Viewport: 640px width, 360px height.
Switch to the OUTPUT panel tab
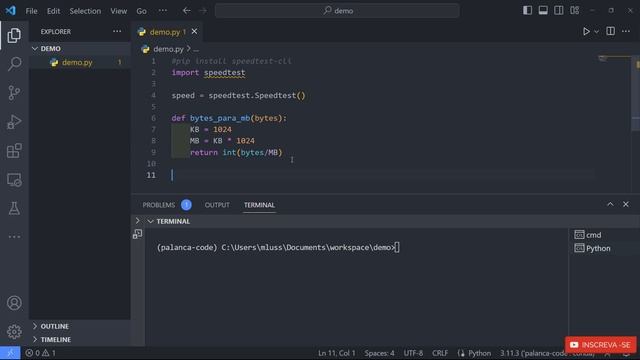click(x=217, y=205)
